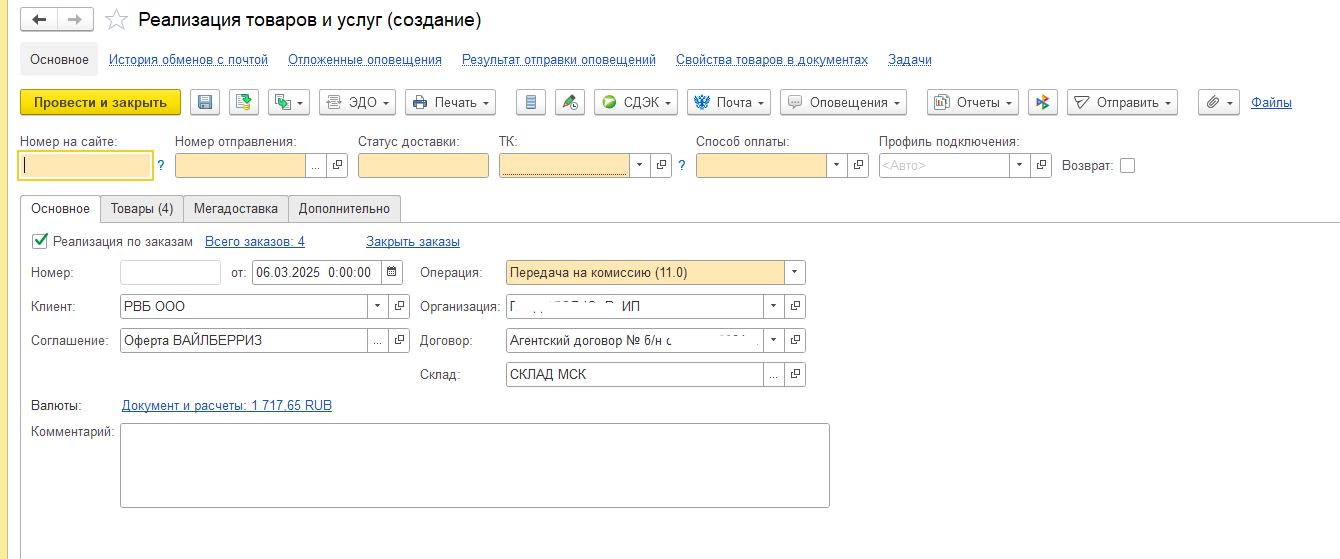The width and height of the screenshot is (1340, 559).
Task: Select the top Основное navigation item
Action: (59, 60)
